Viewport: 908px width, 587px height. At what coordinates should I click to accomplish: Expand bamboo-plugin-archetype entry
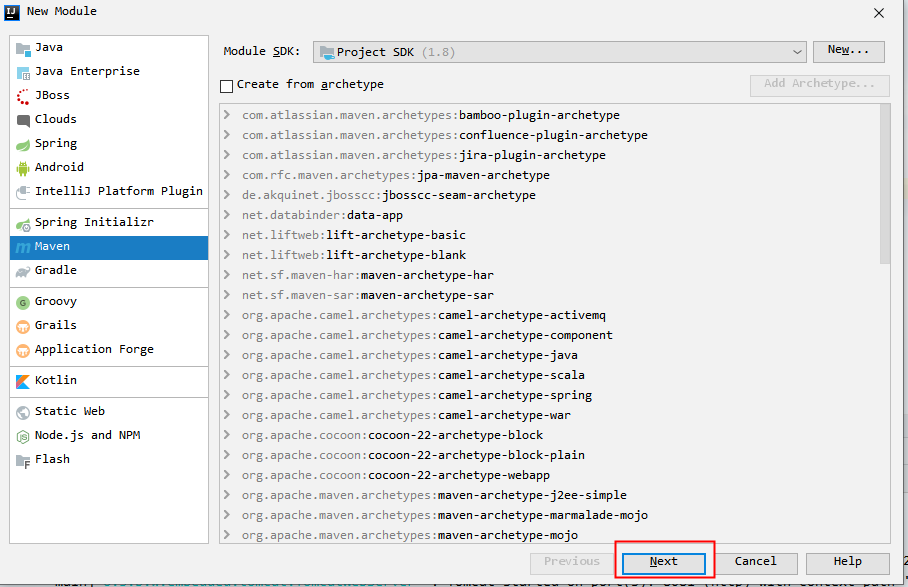coord(228,115)
